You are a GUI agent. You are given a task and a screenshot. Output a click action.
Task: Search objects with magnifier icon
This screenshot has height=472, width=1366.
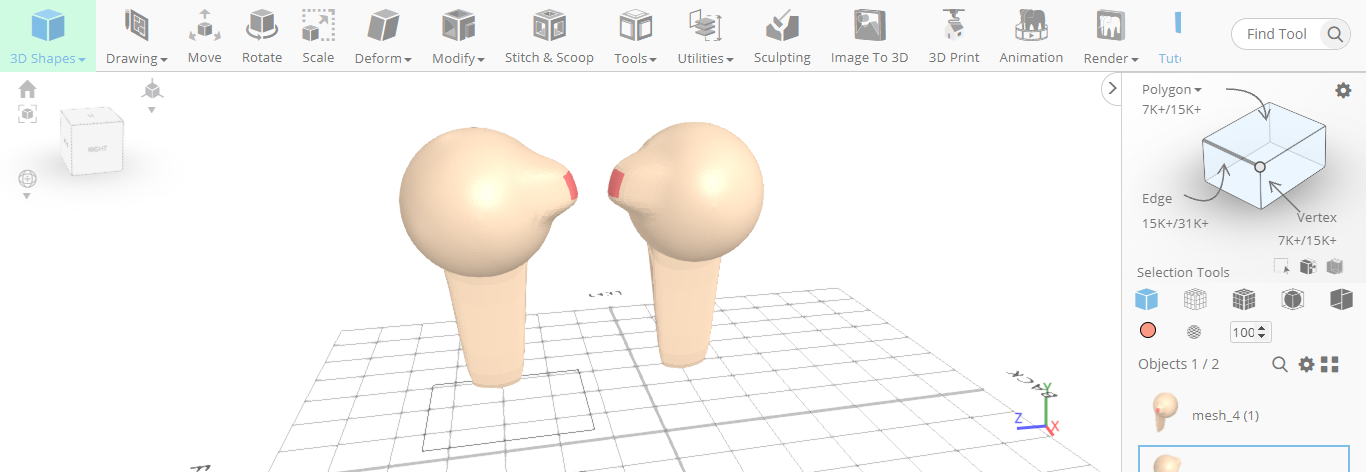point(1279,364)
